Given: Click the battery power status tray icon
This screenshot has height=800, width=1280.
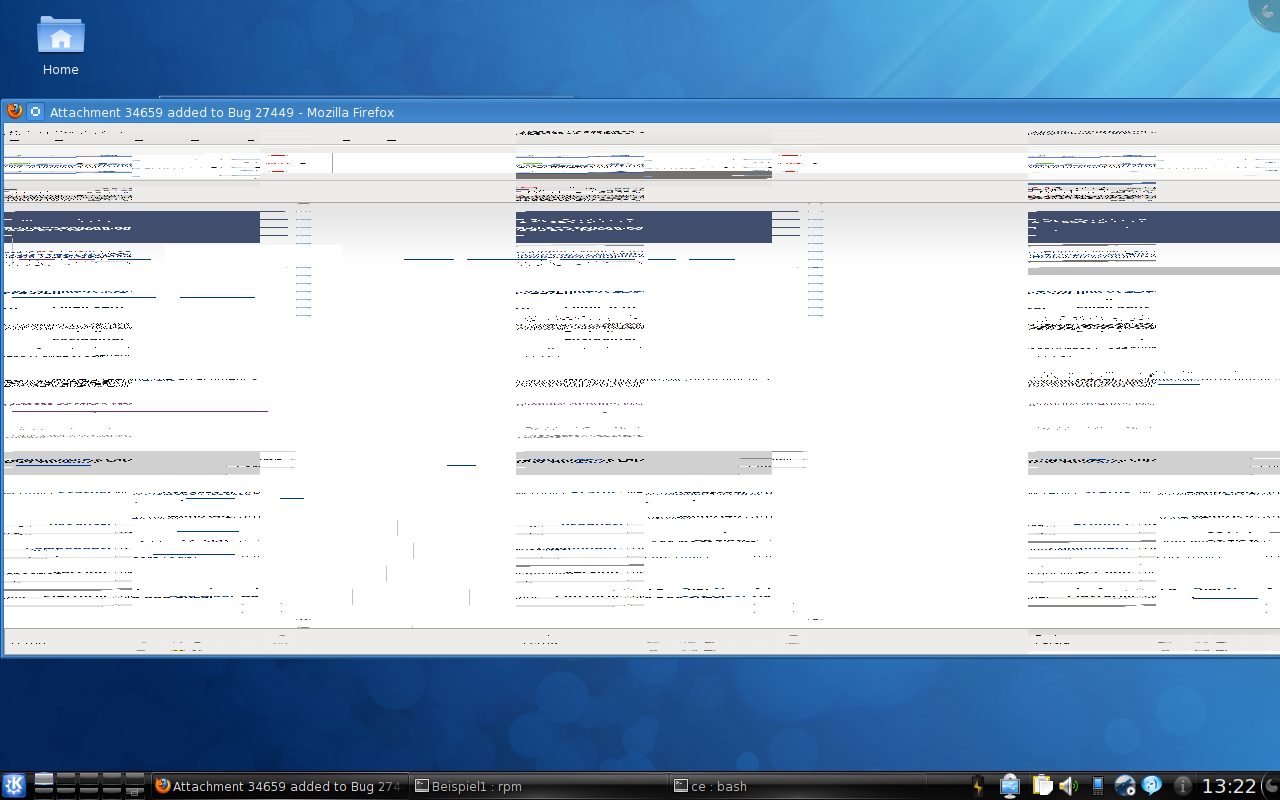Looking at the screenshot, I should click(x=978, y=786).
